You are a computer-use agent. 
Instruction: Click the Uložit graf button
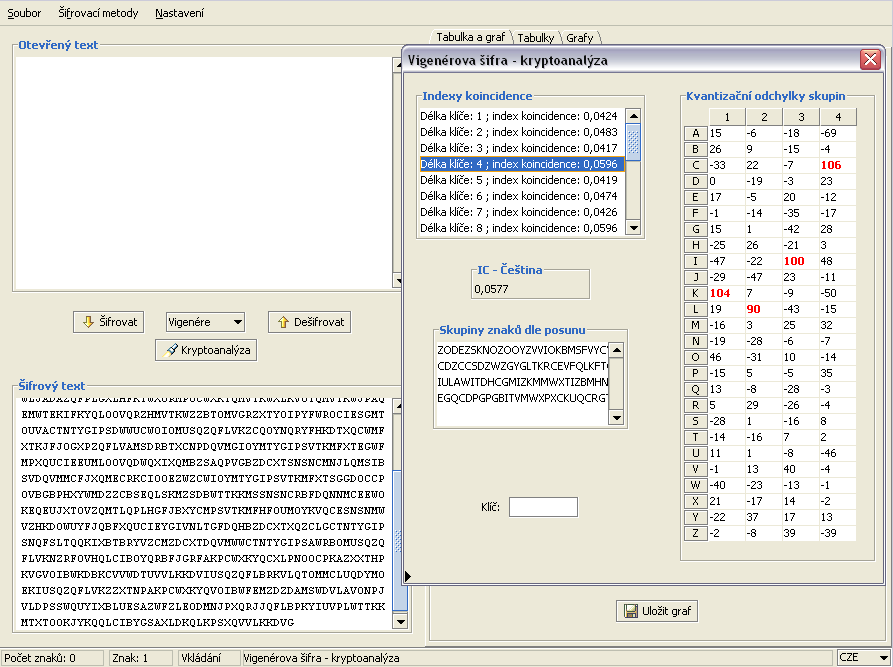click(657, 611)
